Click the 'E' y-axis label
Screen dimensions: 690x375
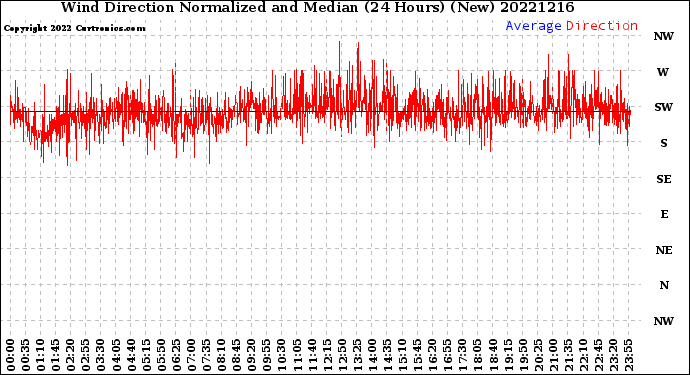point(664,214)
